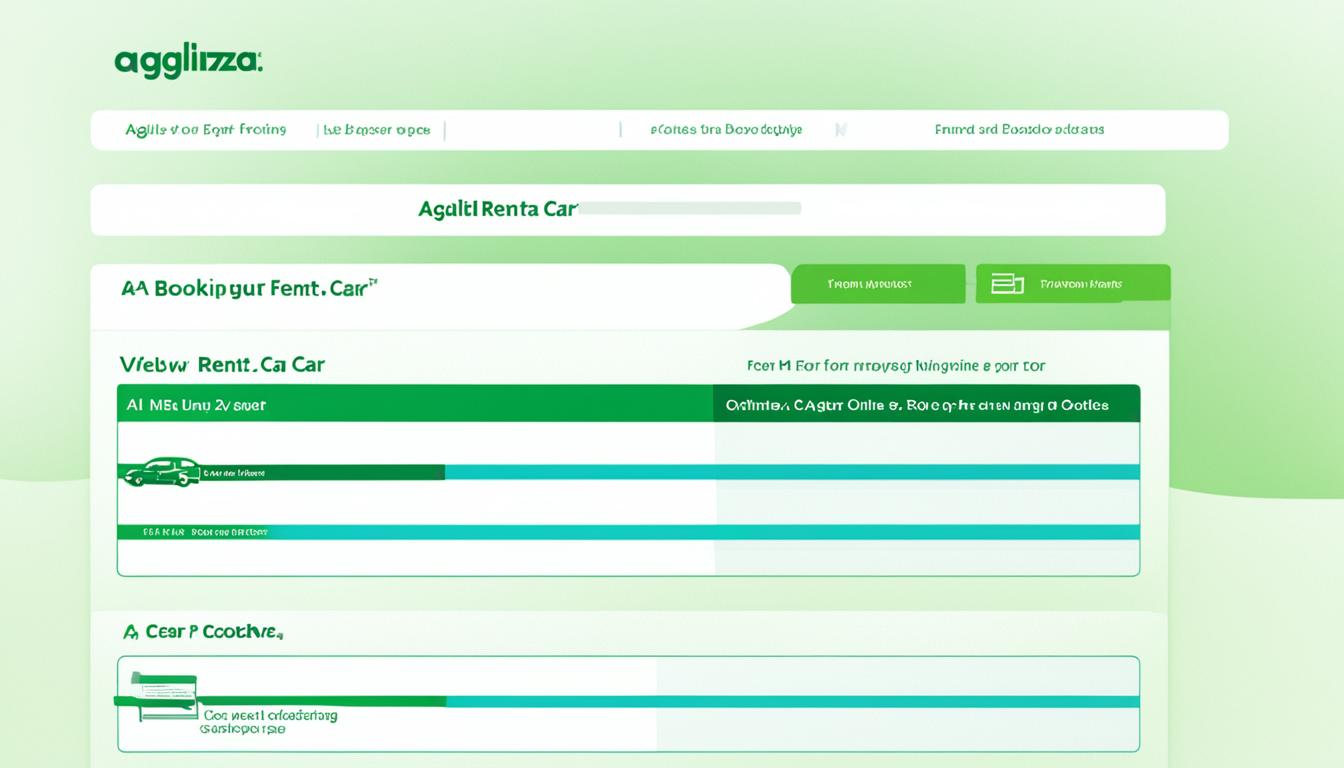The width and height of the screenshot is (1344, 768).
Task: Open the first navigation item starting with "Aglile"
Action: [206, 130]
